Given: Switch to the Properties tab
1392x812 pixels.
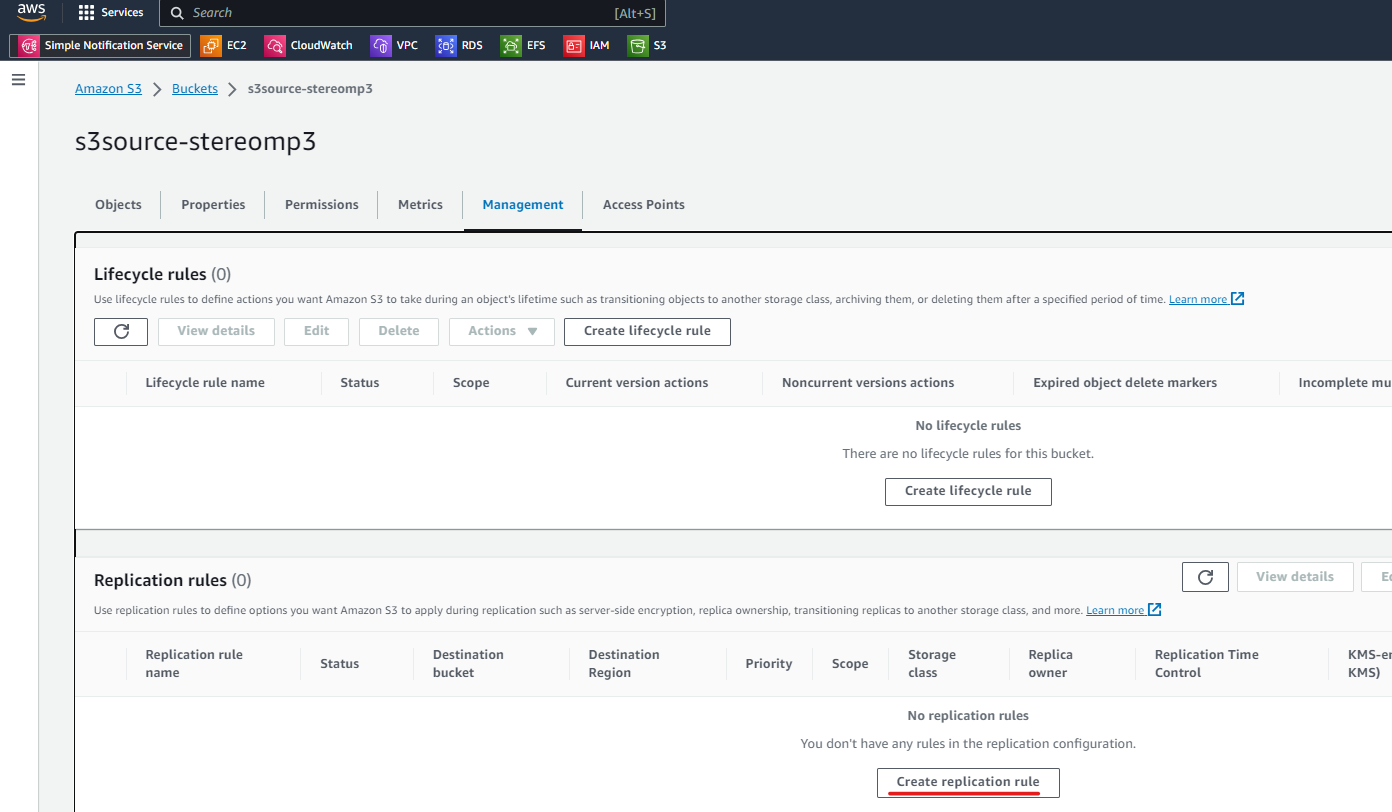Looking at the screenshot, I should point(213,205).
